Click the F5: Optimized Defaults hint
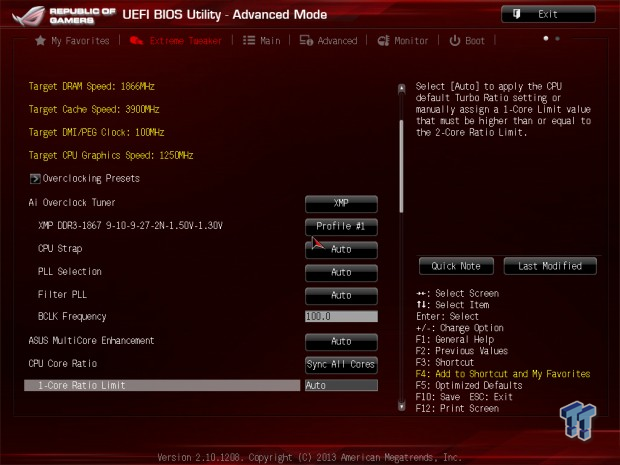The height and width of the screenshot is (465, 620). 469,385
